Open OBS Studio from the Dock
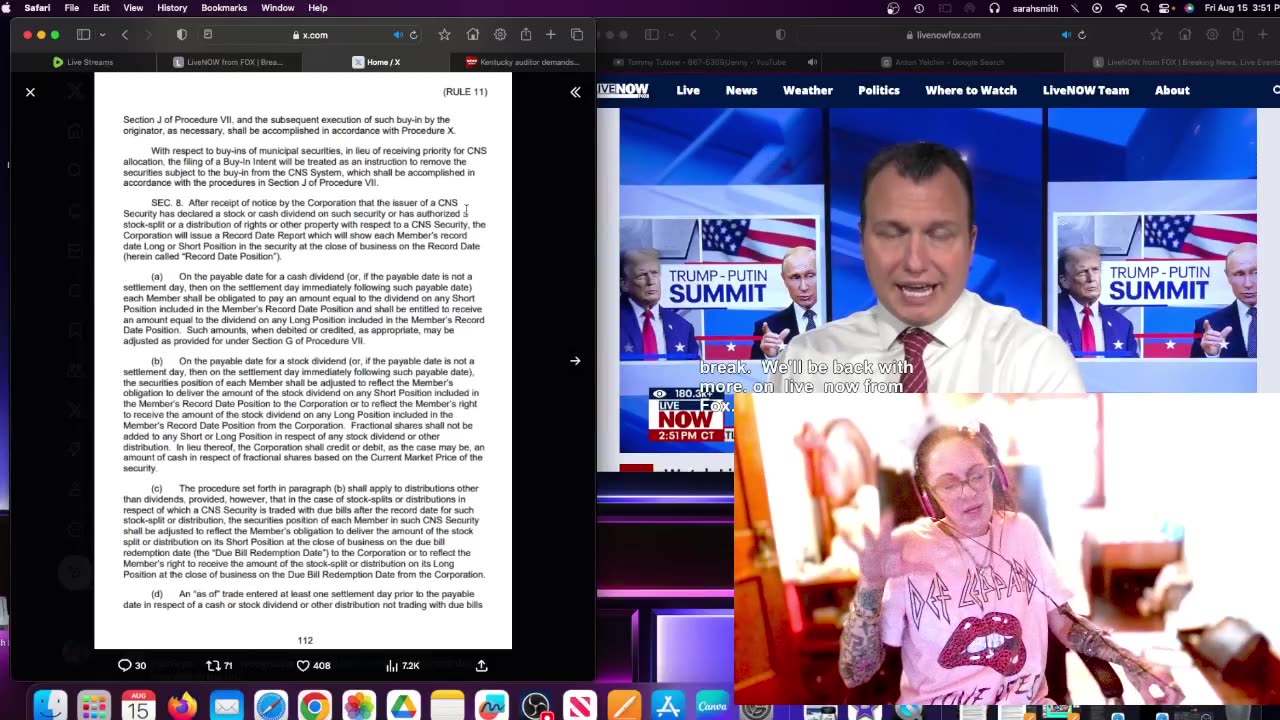The image size is (1280, 720). (x=536, y=706)
